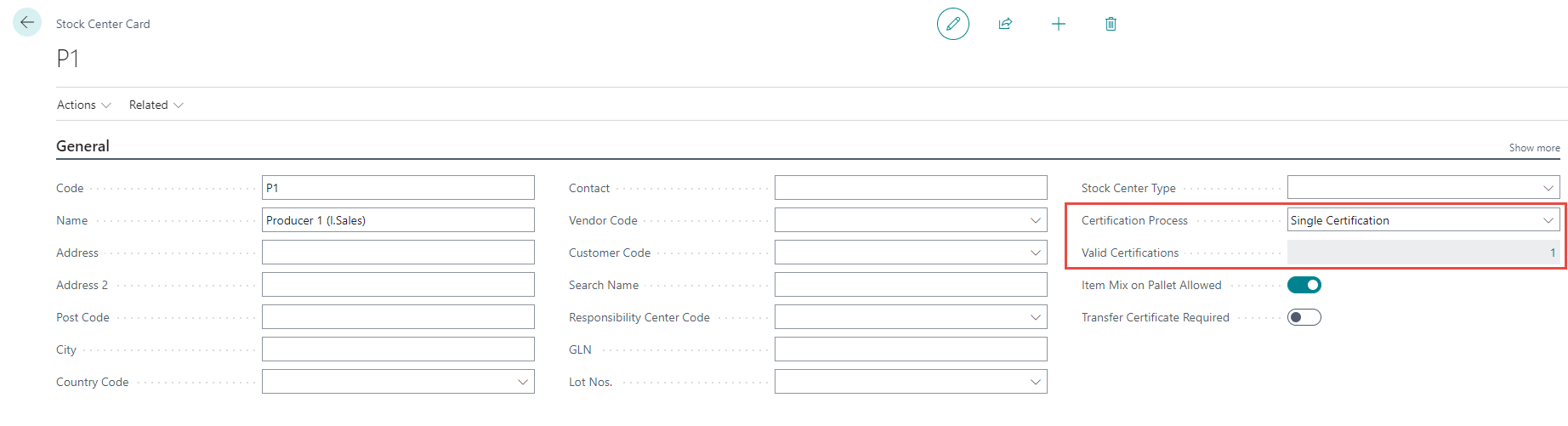
Task: Click the plus new record icon
Action: (1058, 24)
